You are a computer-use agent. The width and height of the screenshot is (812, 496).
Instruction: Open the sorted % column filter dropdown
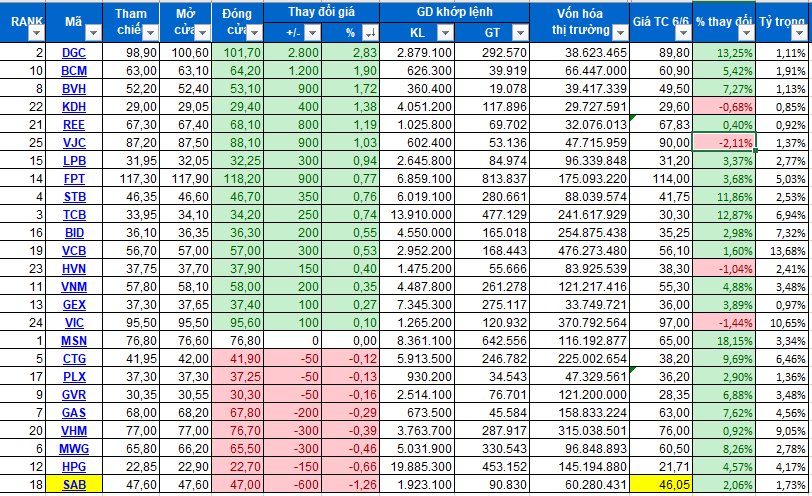(x=370, y=33)
